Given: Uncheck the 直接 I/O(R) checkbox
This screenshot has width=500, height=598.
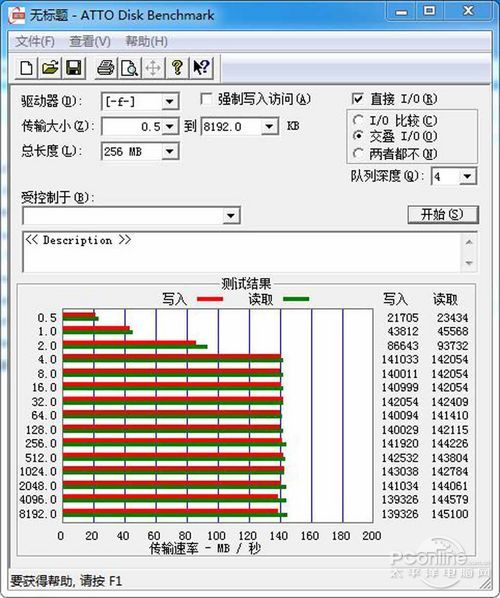Looking at the screenshot, I should 358,99.
